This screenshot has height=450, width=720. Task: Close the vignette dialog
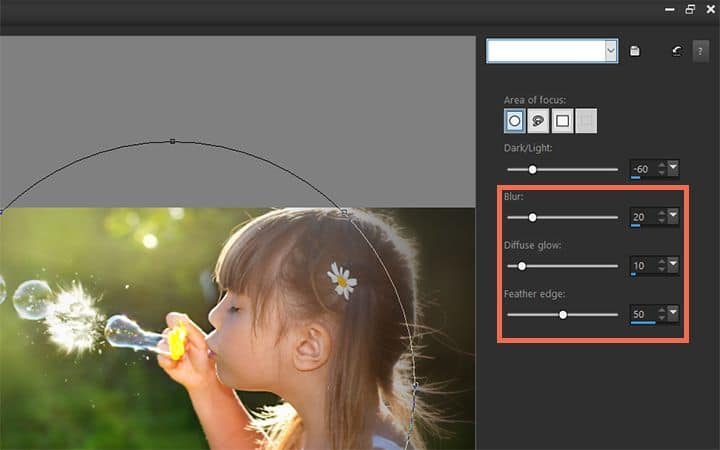click(711, 9)
